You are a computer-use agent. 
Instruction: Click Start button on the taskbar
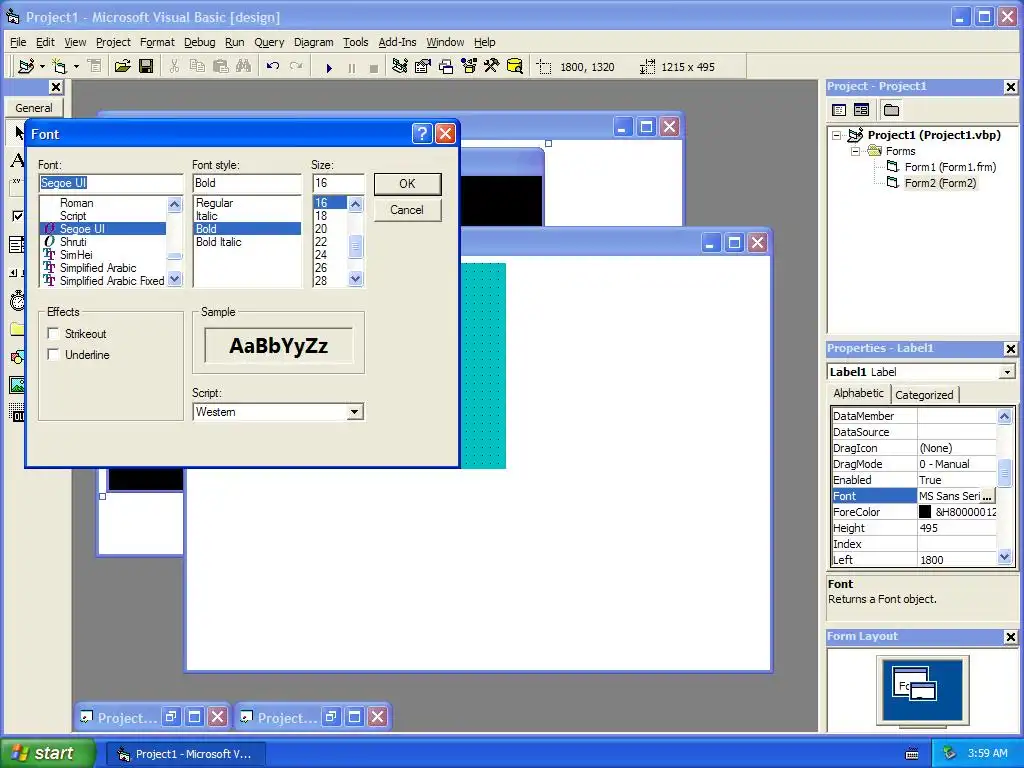(x=47, y=754)
